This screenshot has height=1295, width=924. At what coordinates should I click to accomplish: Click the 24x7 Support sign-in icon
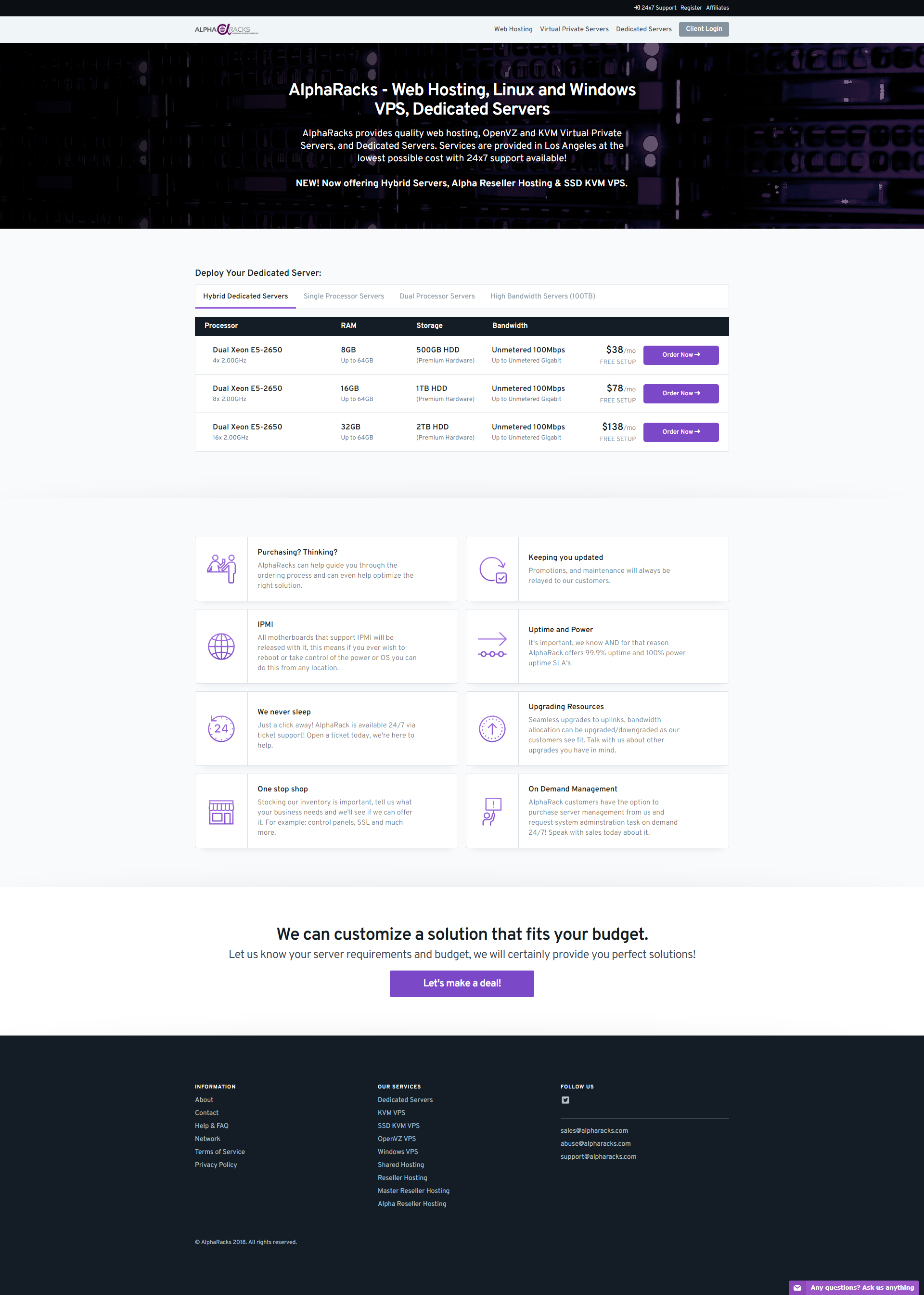637,8
